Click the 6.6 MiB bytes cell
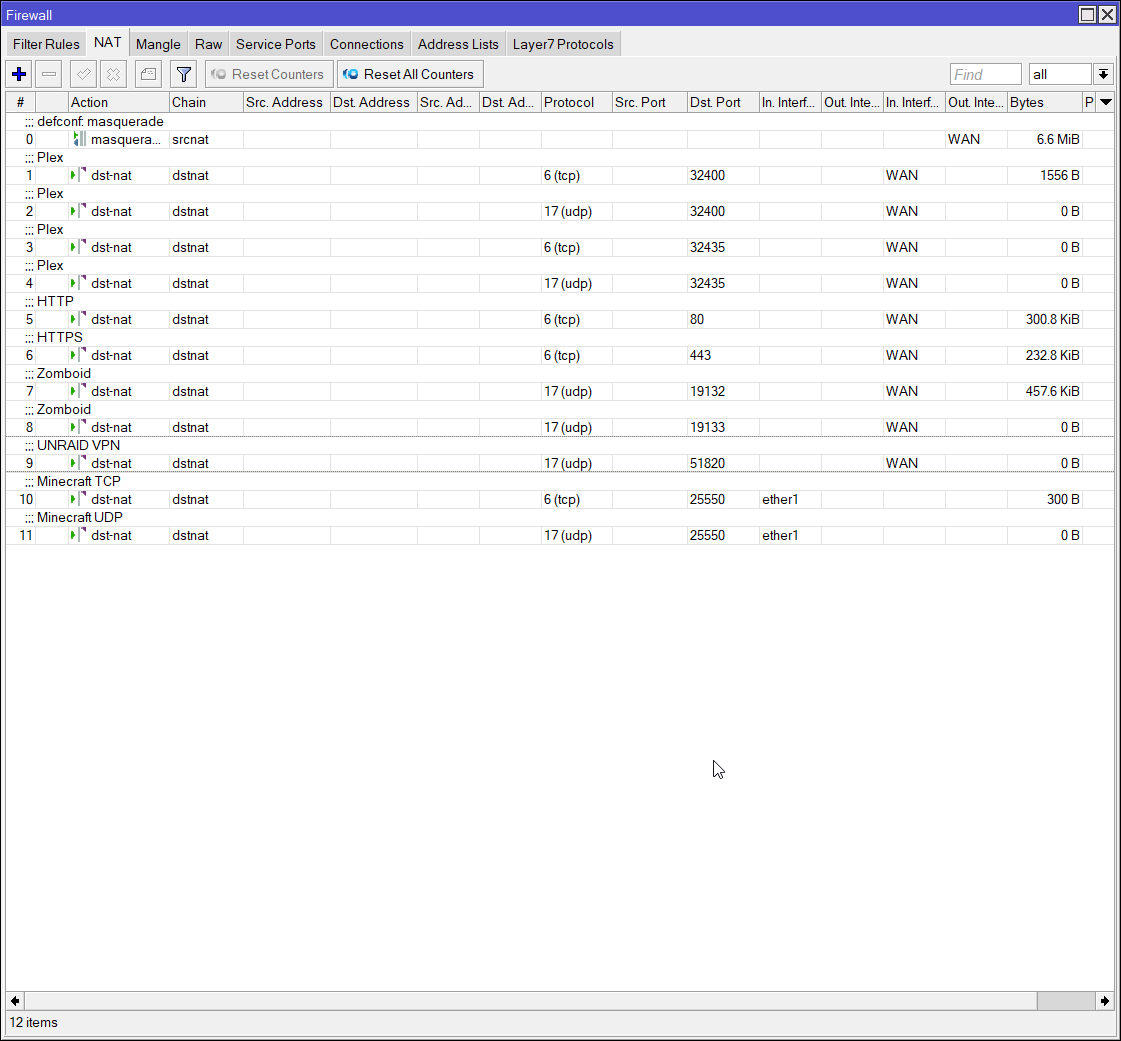1121x1041 pixels. click(x=1045, y=139)
